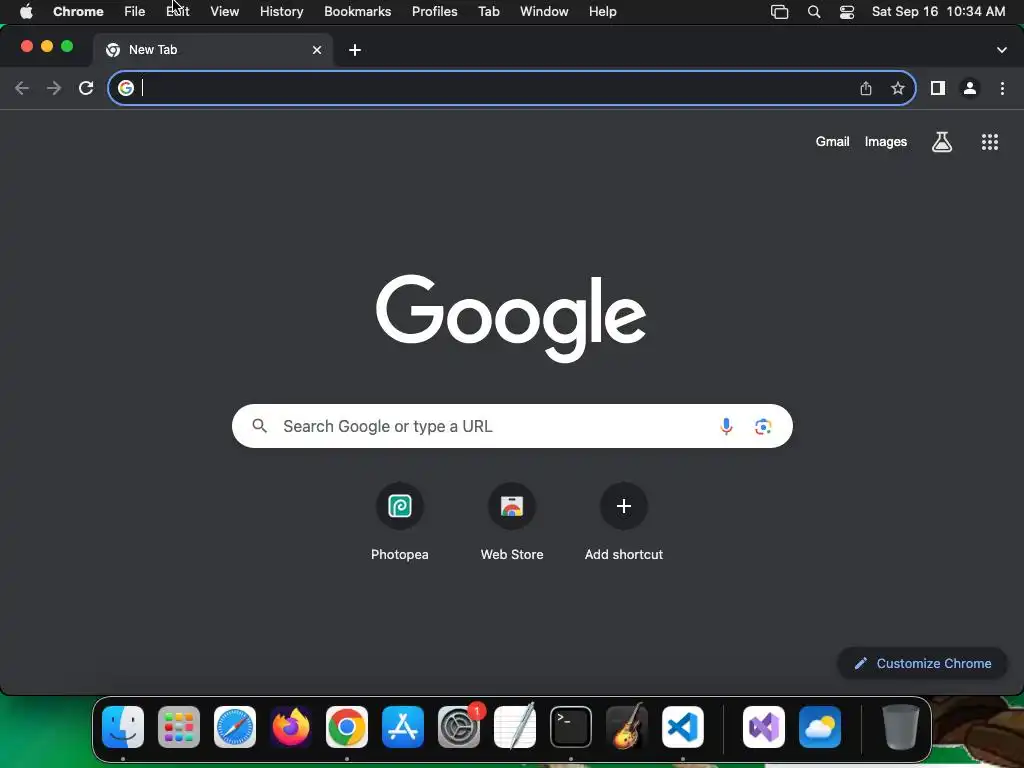Click into the Google search box
Viewport: 1024px width, 768px height.
[512, 426]
